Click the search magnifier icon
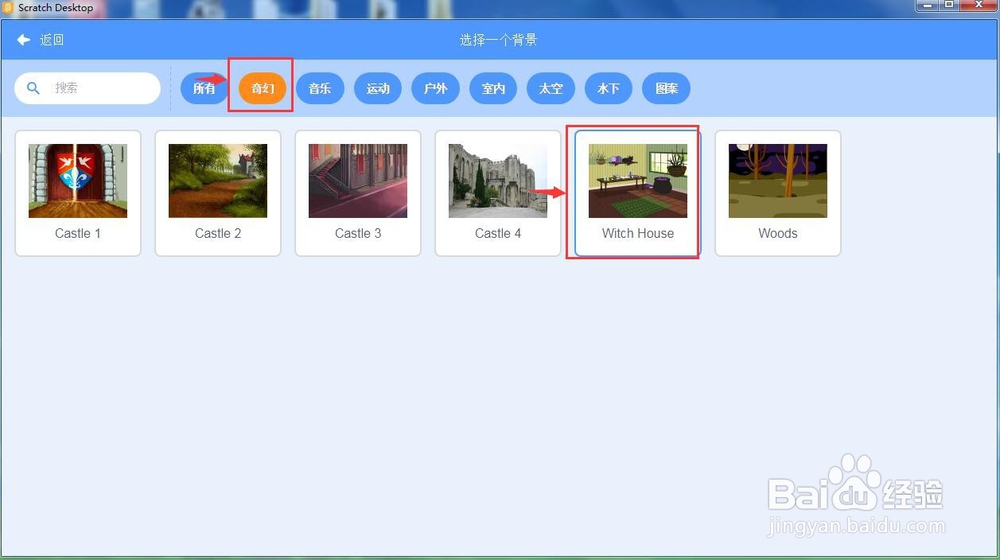1000x560 pixels. pyautogui.click(x=33, y=88)
